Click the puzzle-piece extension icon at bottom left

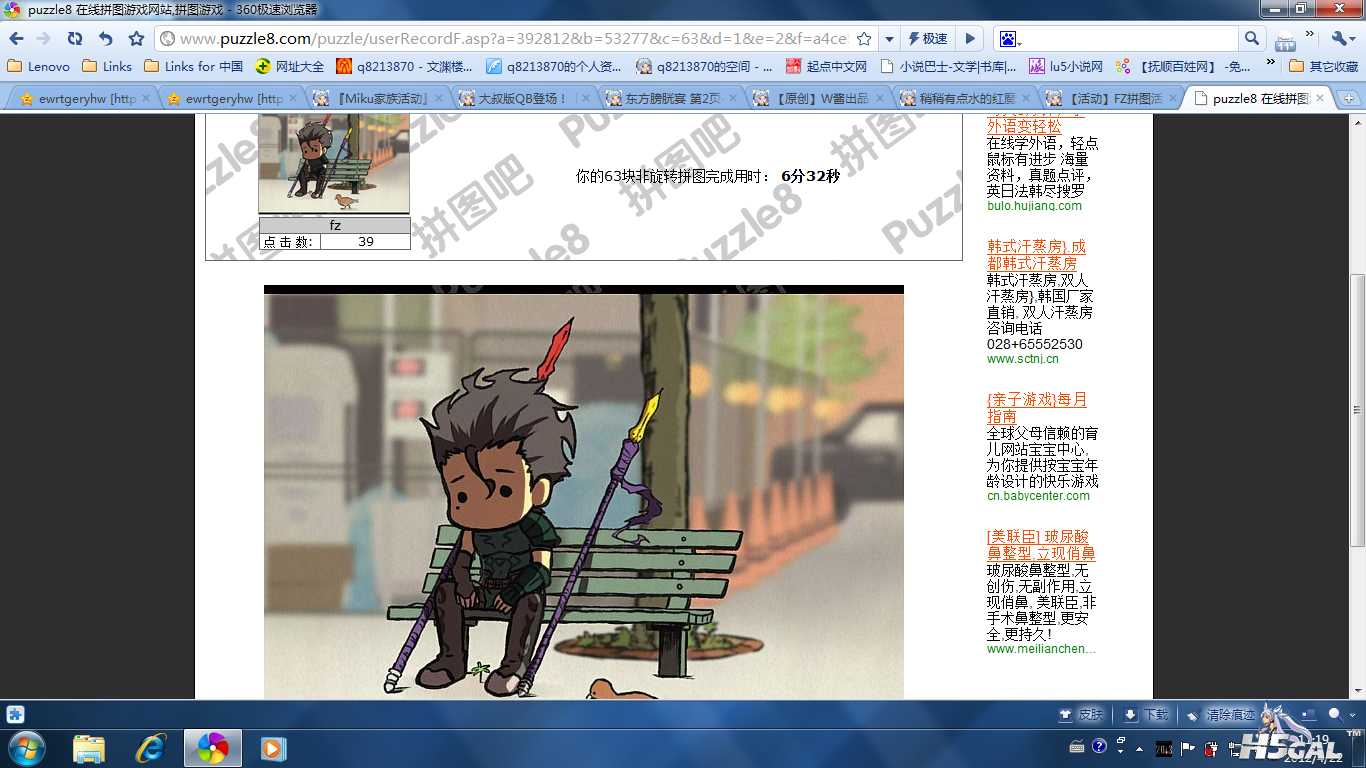tap(15, 714)
